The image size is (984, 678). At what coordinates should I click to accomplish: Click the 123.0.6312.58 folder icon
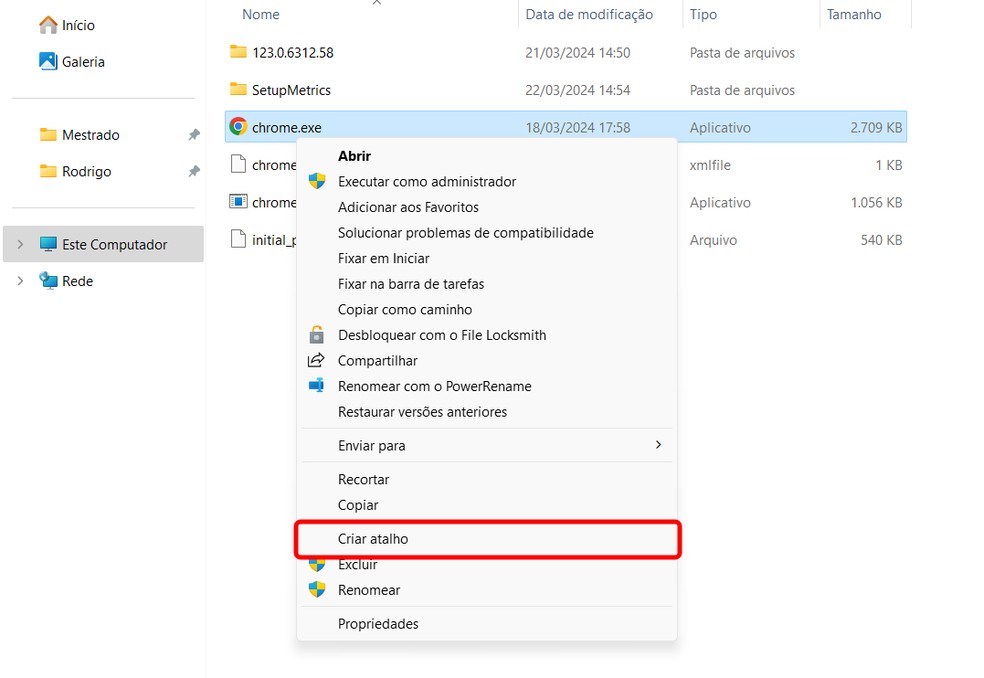coord(238,52)
